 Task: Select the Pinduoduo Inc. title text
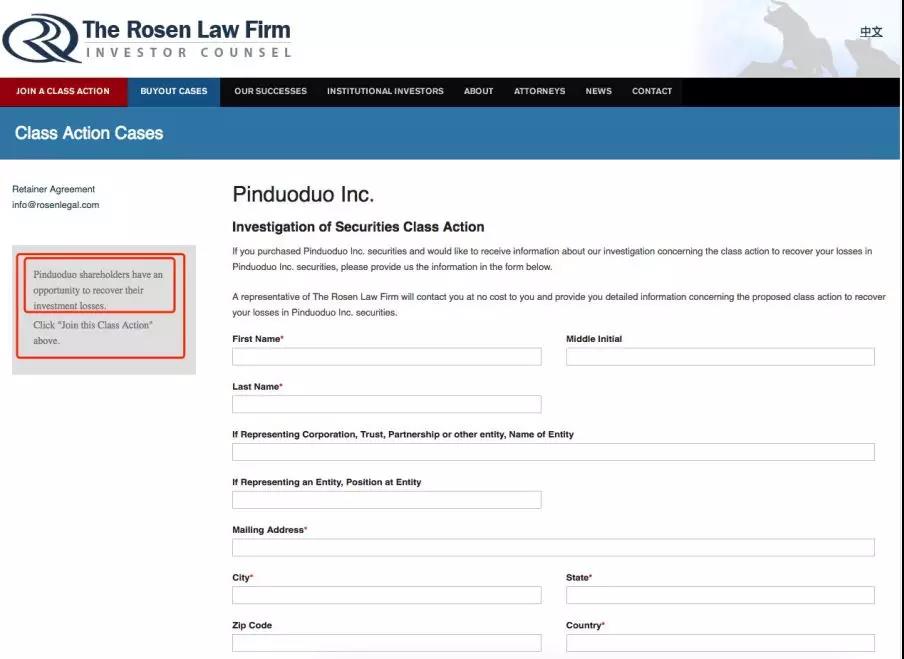[x=303, y=194]
